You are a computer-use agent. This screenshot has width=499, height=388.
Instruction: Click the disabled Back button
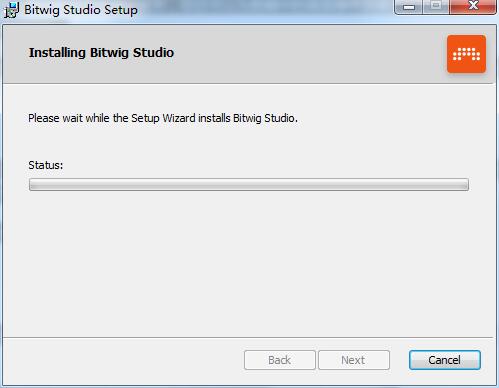280,360
